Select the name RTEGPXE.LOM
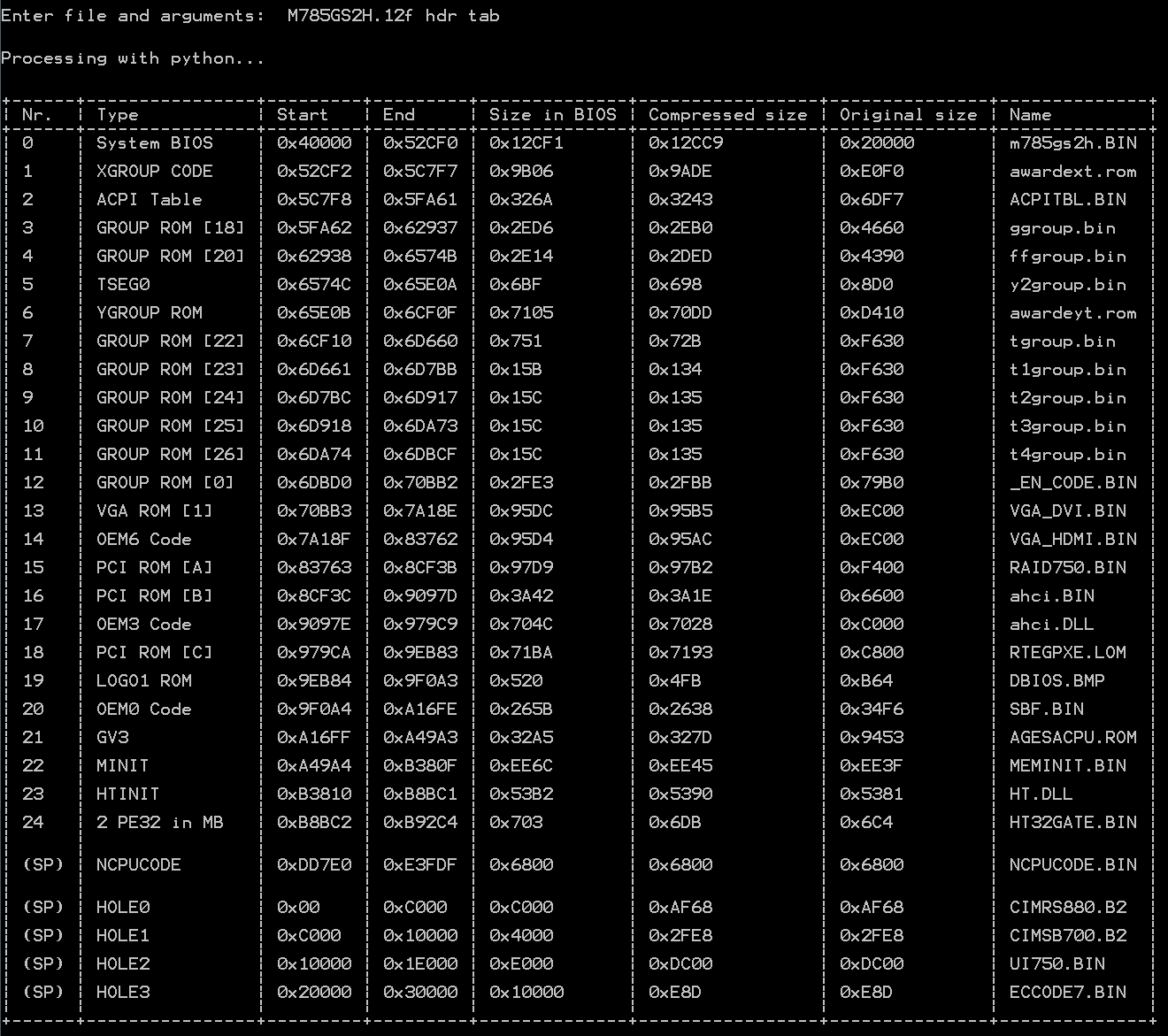Image resolution: width=1168 pixels, height=1036 pixels. [x=1067, y=652]
